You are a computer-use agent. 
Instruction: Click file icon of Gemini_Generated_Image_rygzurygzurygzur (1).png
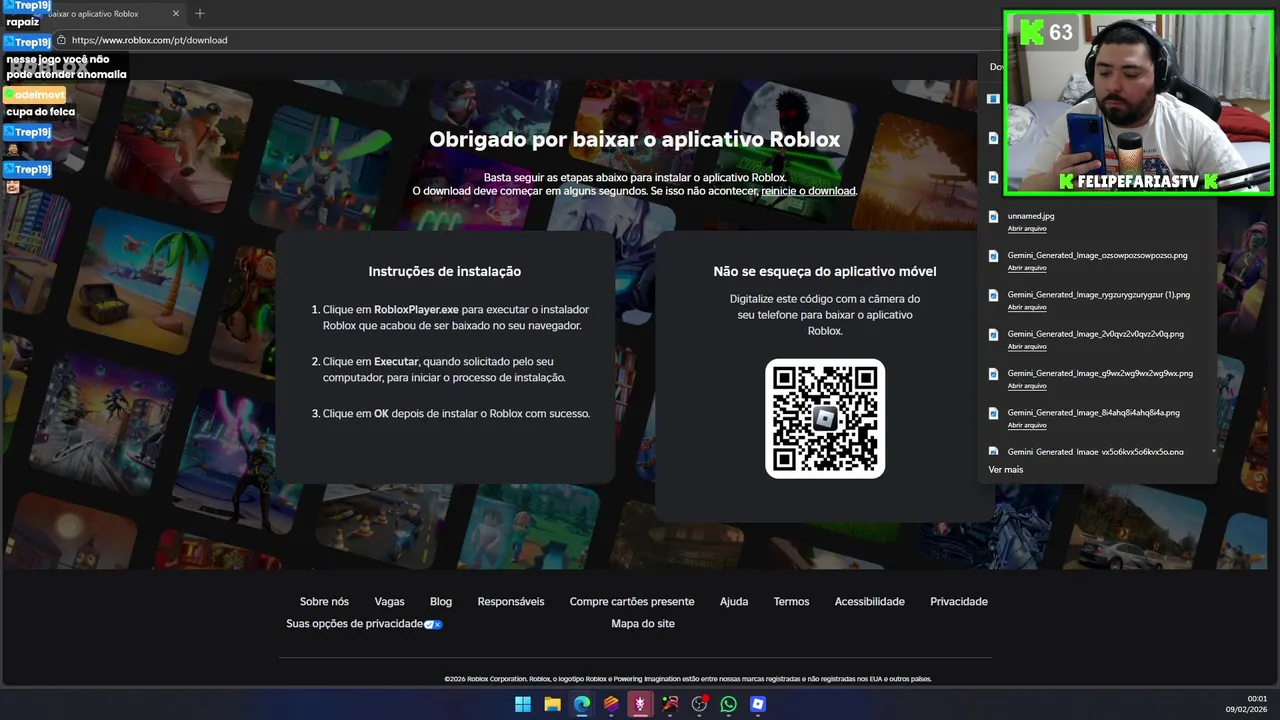click(993, 295)
